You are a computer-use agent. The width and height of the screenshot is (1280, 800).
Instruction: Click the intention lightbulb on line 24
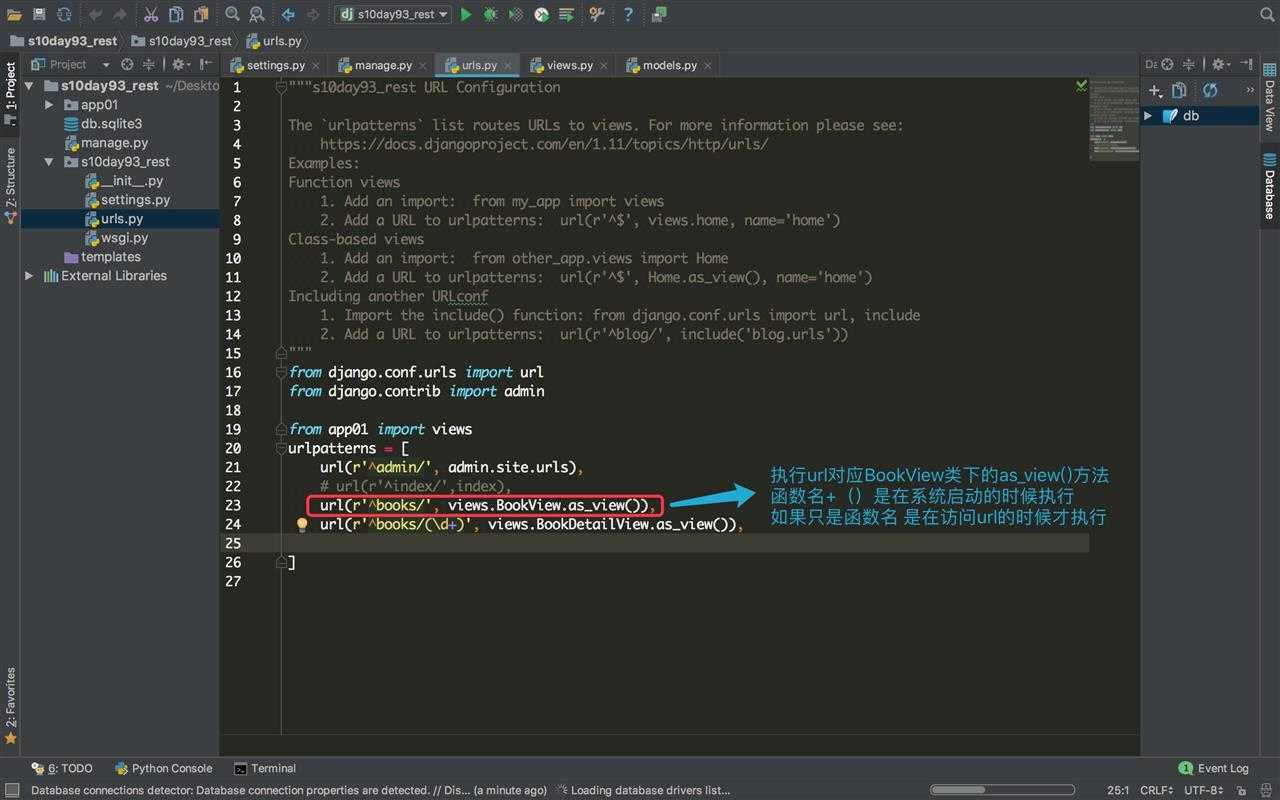click(x=302, y=524)
